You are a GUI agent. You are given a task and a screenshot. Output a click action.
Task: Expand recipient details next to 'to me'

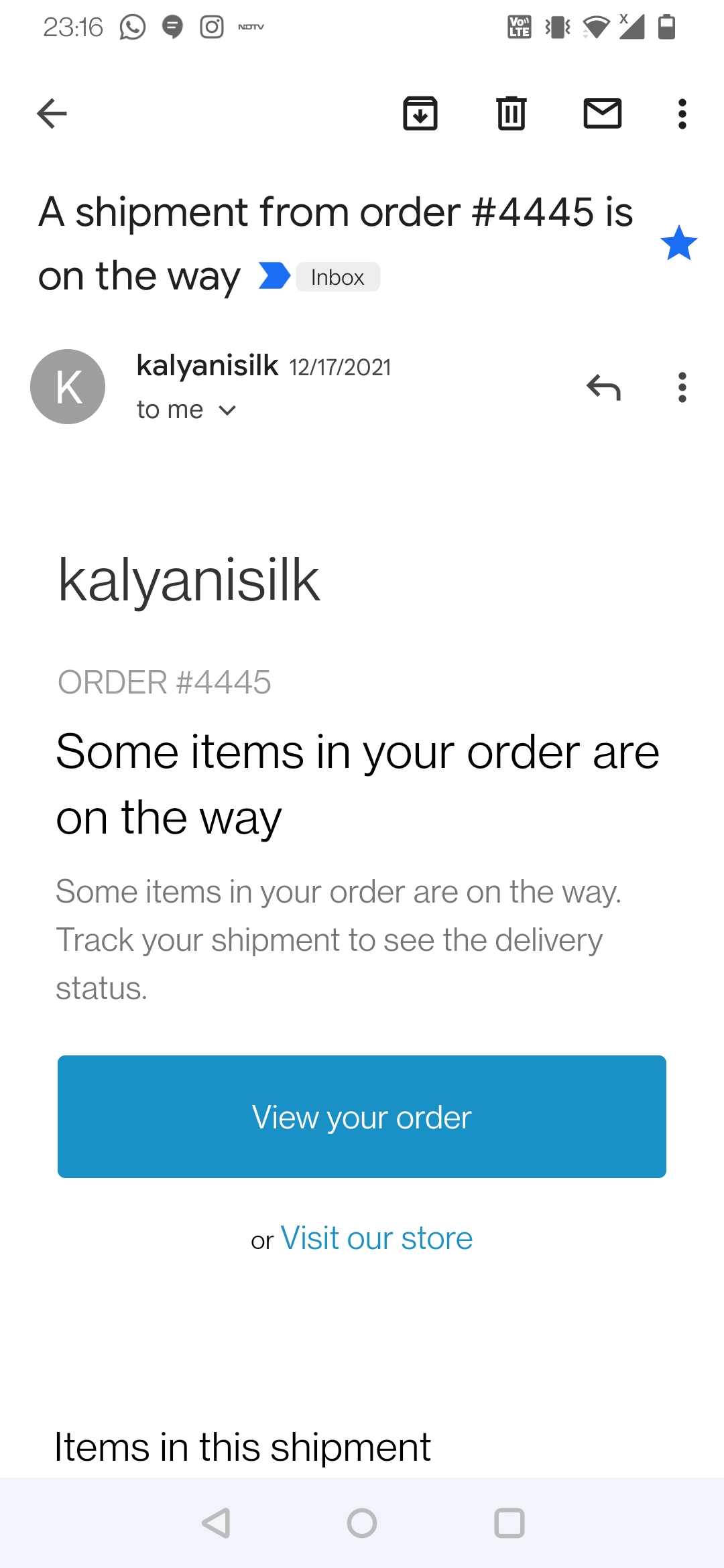tap(228, 410)
